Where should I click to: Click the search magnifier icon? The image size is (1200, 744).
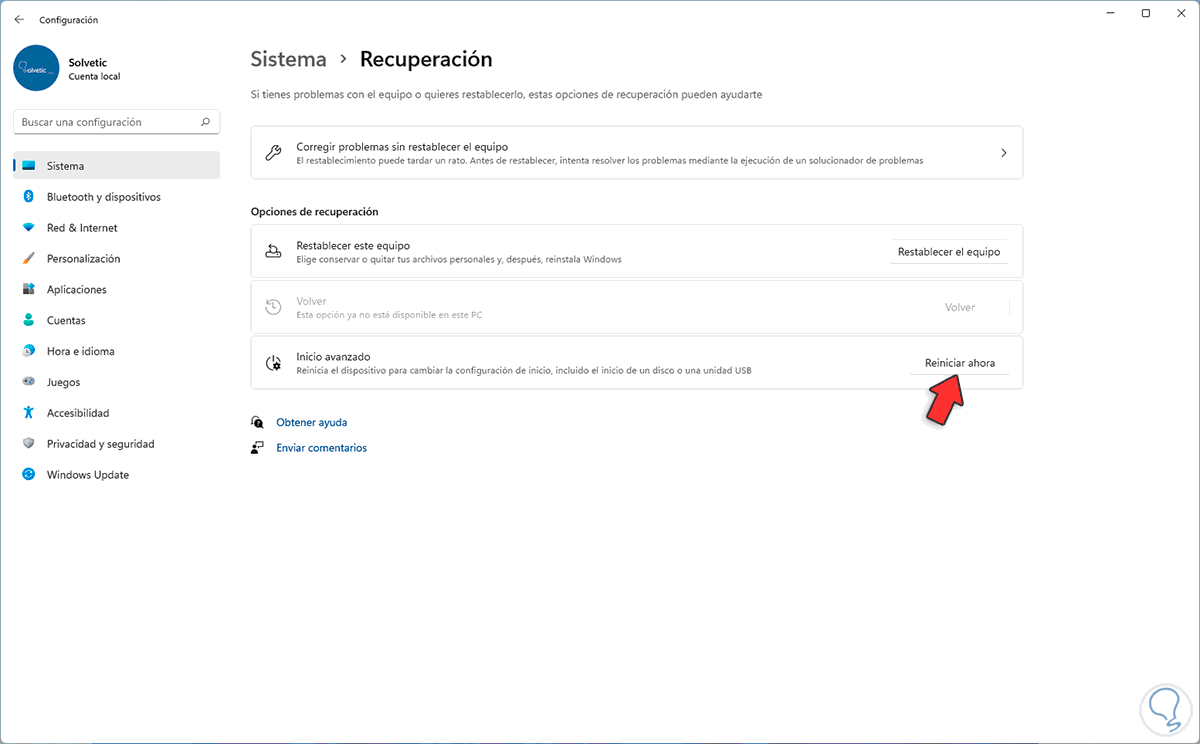coord(205,122)
